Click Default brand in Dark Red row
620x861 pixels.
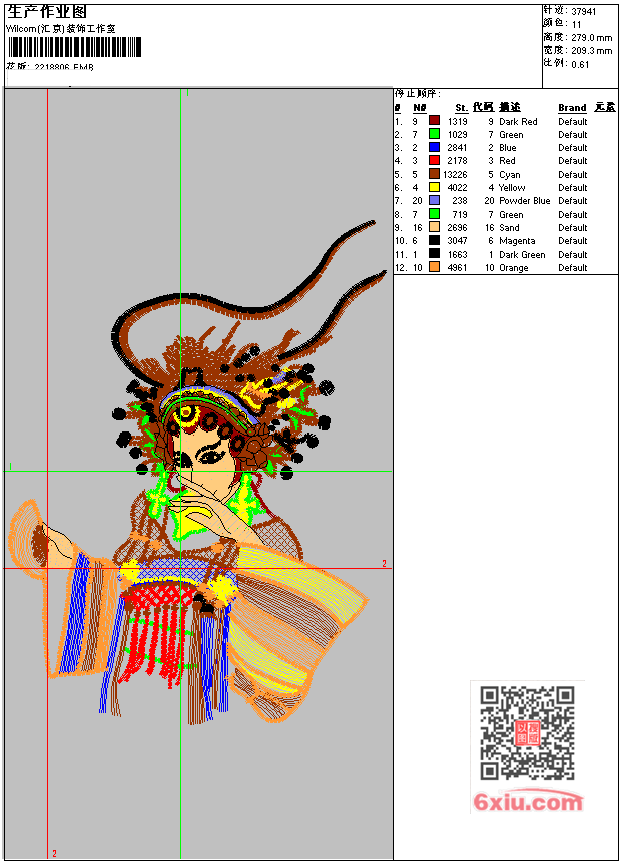(573, 121)
